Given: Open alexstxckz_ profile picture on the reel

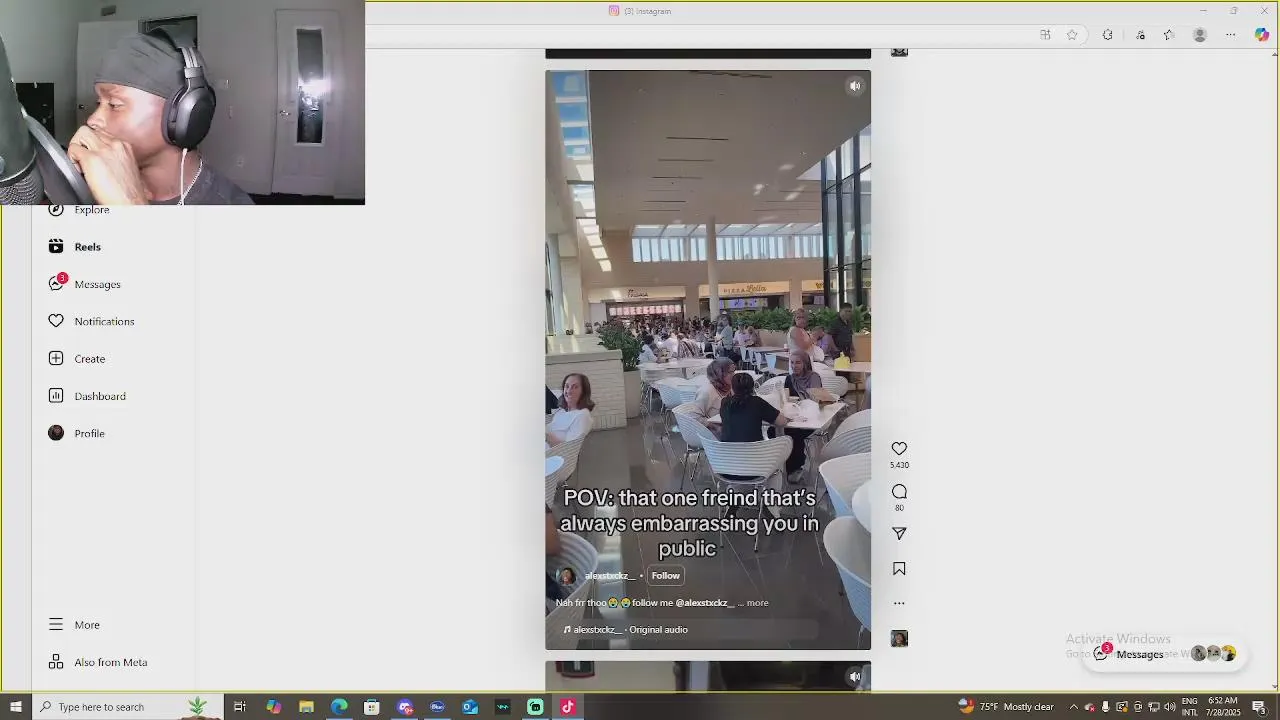Looking at the screenshot, I should 566,576.
